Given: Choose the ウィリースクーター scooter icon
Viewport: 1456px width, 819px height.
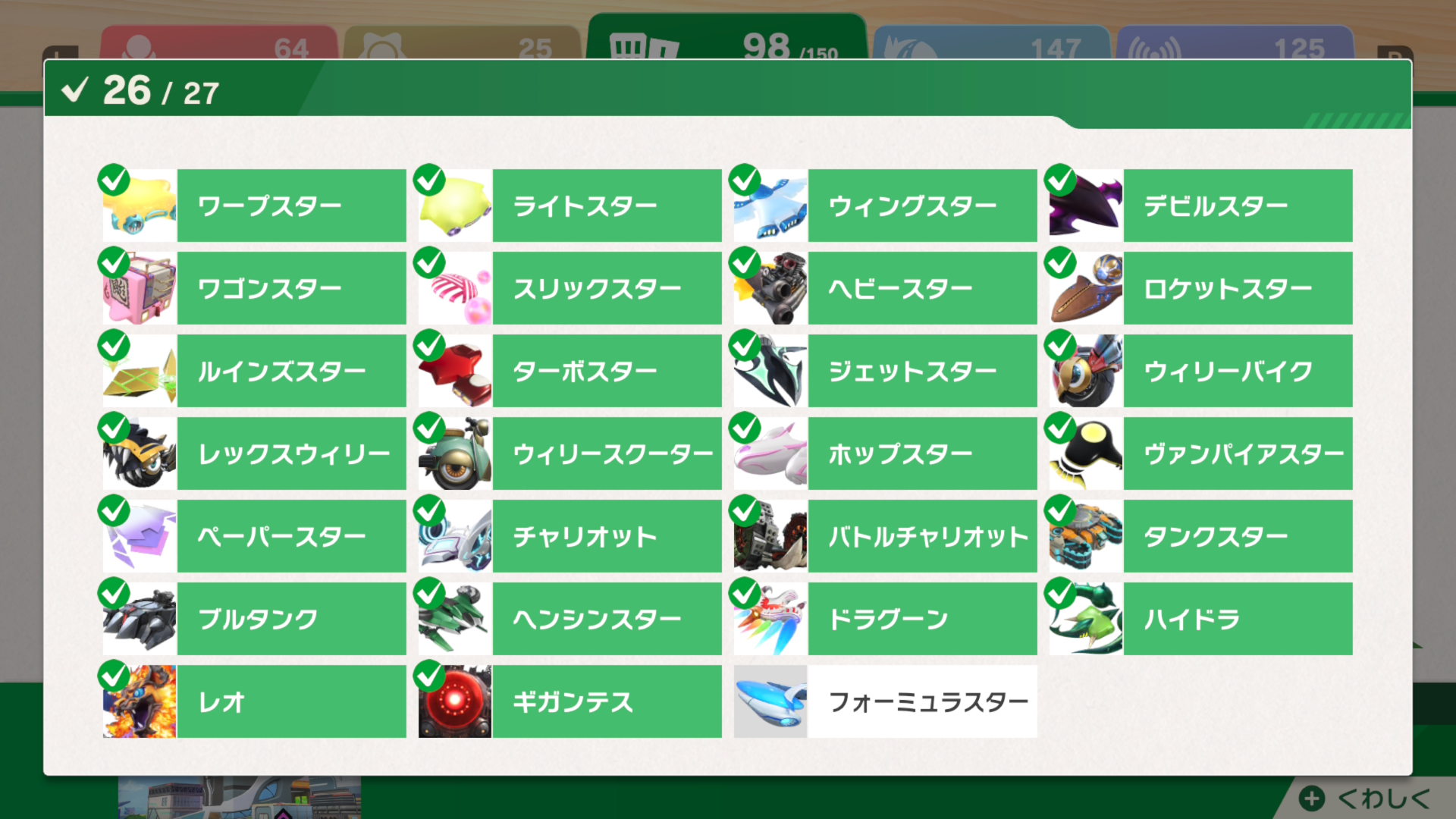Looking at the screenshot, I should [x=455, y=453].
